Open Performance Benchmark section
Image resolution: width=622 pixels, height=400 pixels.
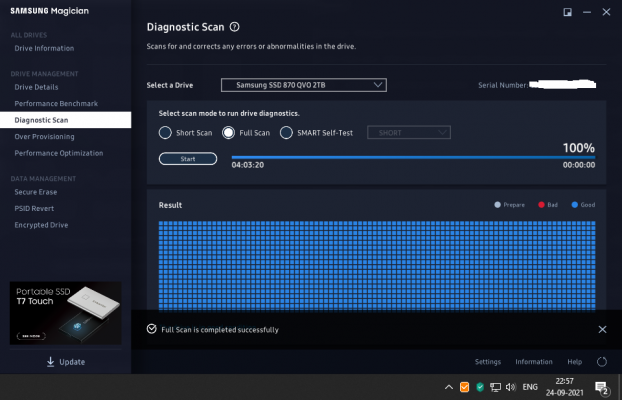56,104
